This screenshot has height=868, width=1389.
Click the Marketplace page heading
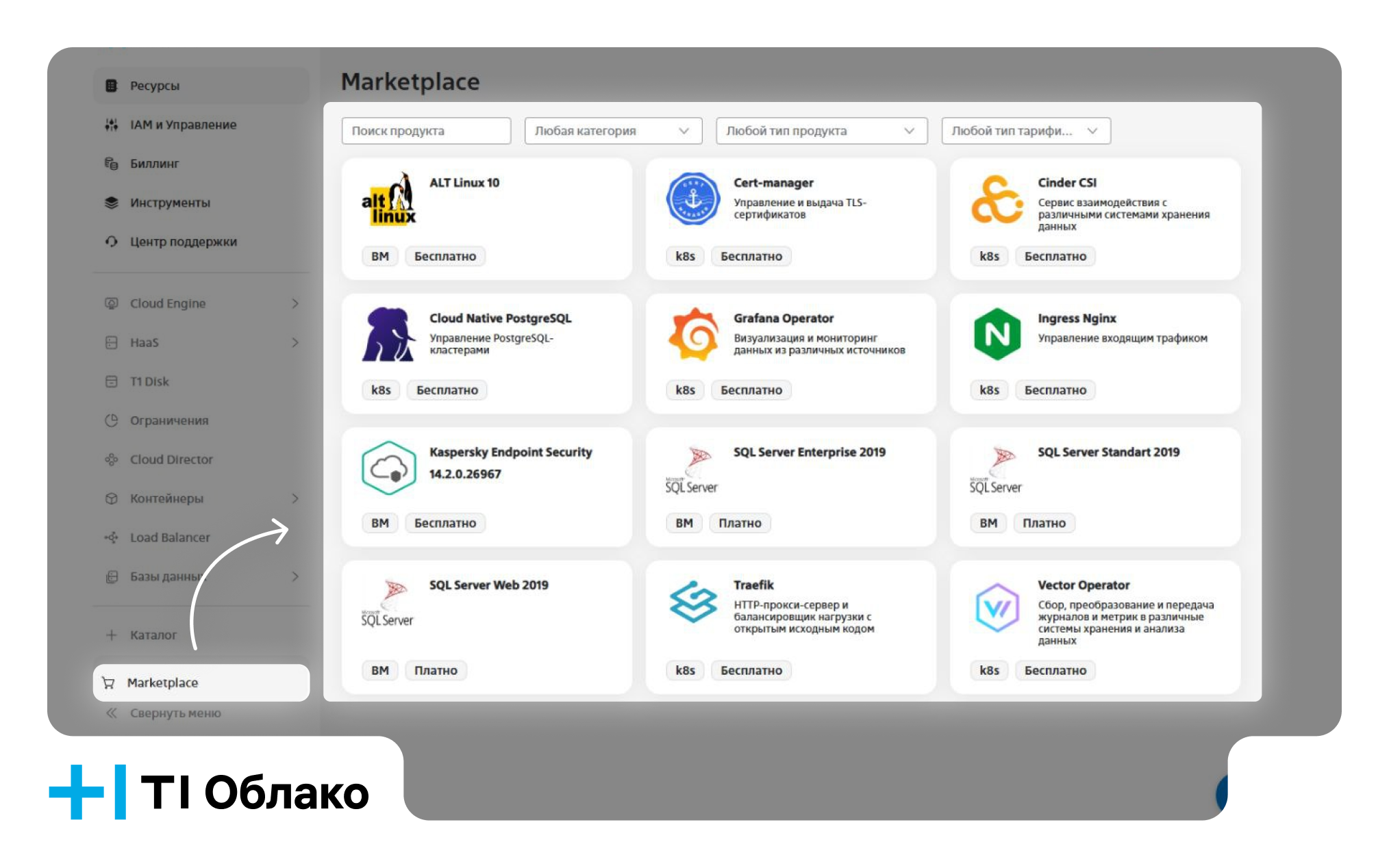[x=410, y=81]
